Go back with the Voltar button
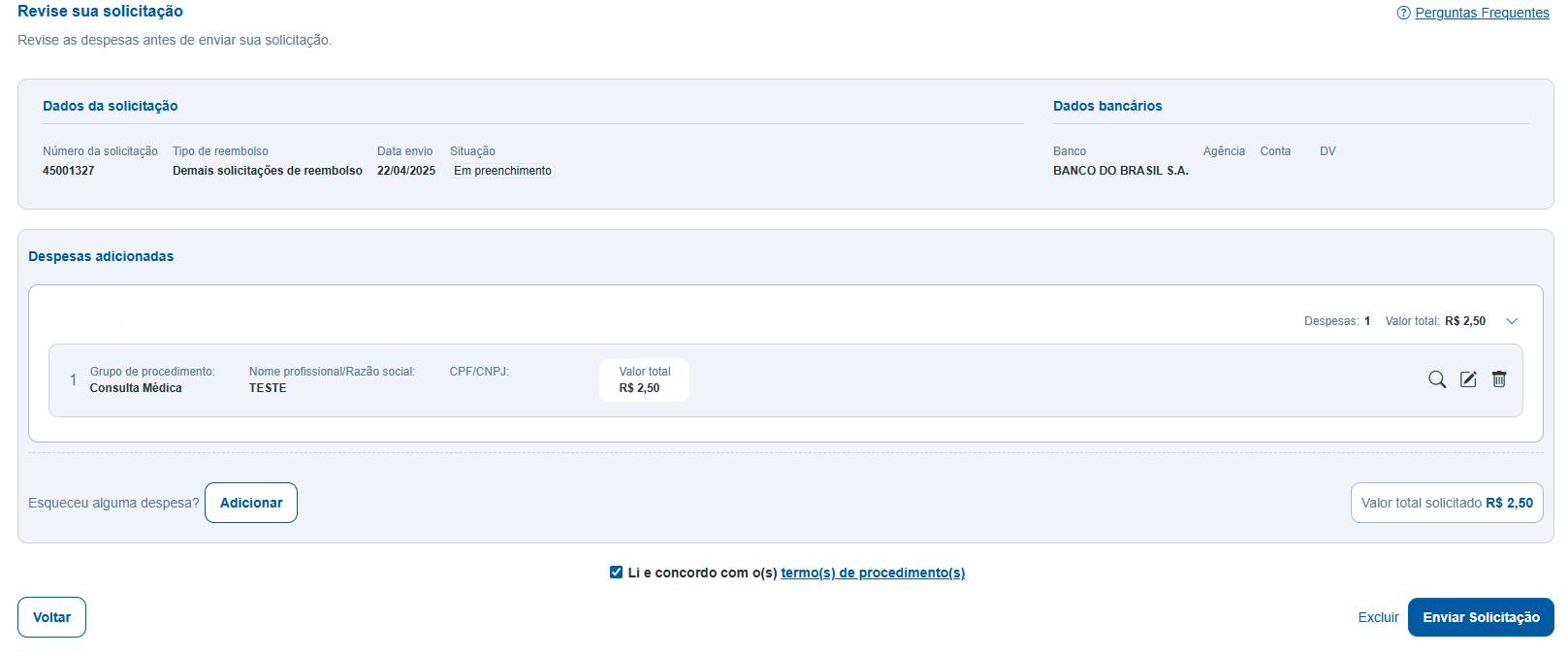 pos(51,617)
